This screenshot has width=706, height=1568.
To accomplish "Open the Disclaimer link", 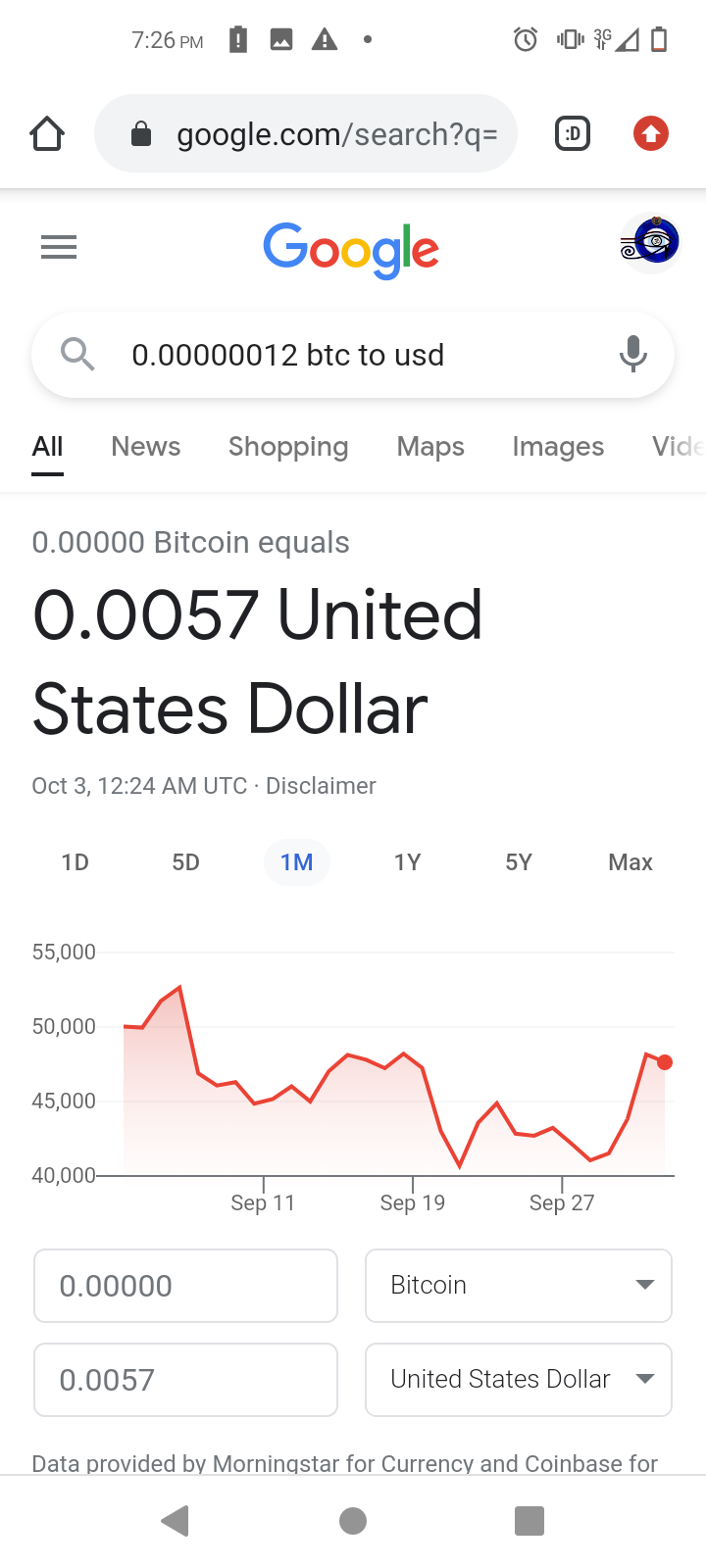I will tap(321, 786).
